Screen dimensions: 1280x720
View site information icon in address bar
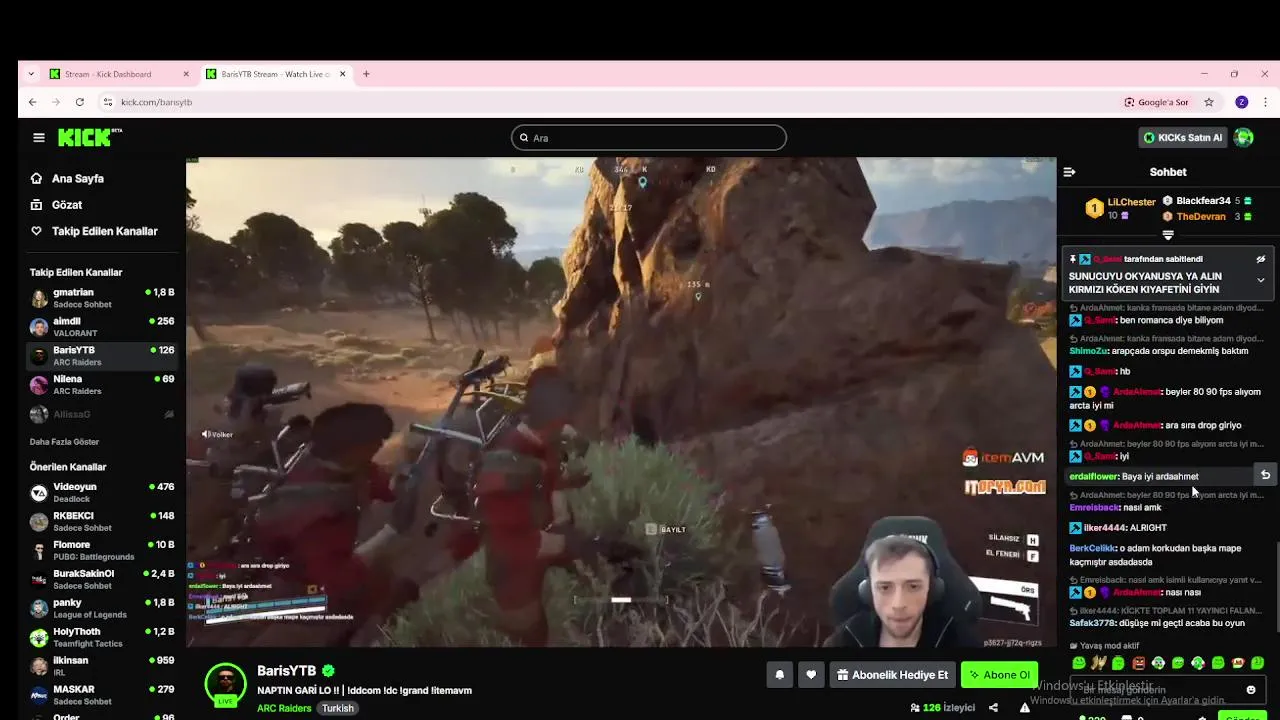coord(107,102)
